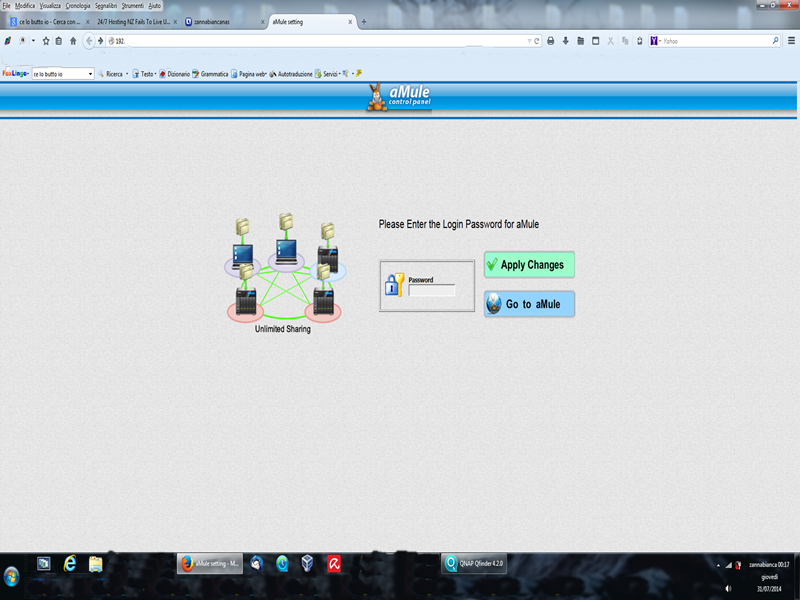Open the Firefox hamburger menu
The width and height of the screenshot is (800, 600).
[x=790, y=41]
